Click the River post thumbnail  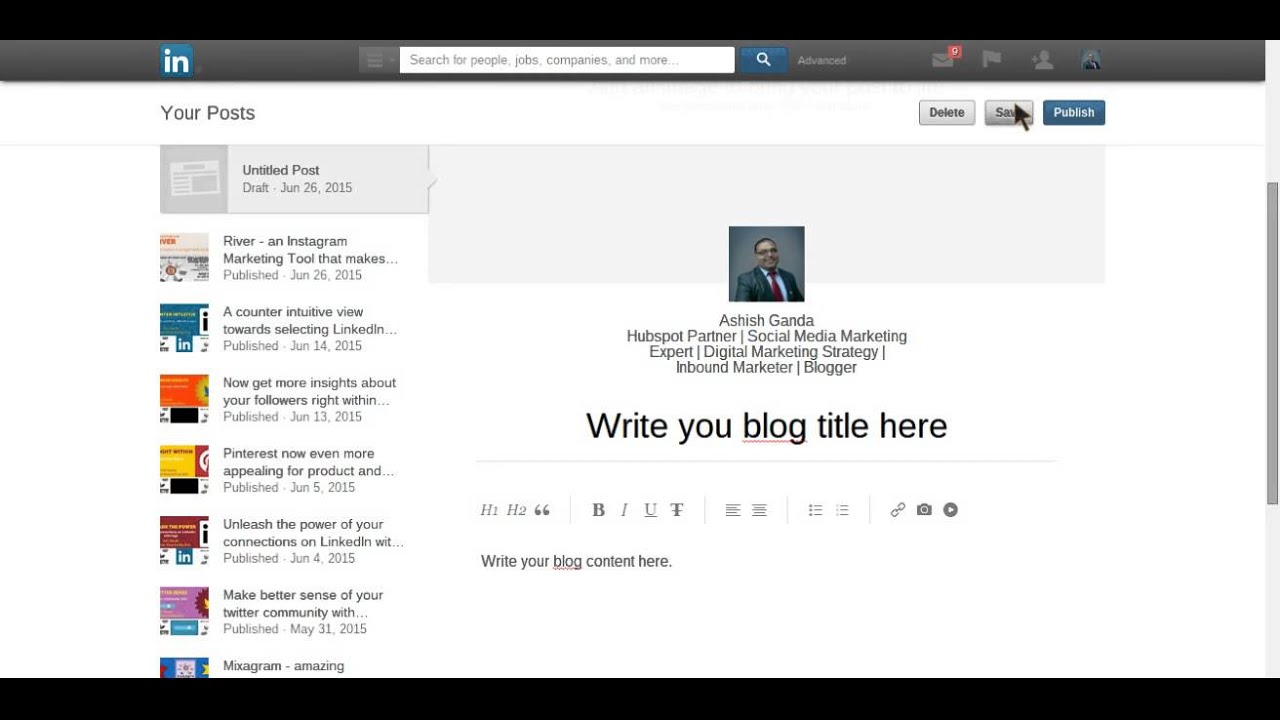[x=184, y=257]
